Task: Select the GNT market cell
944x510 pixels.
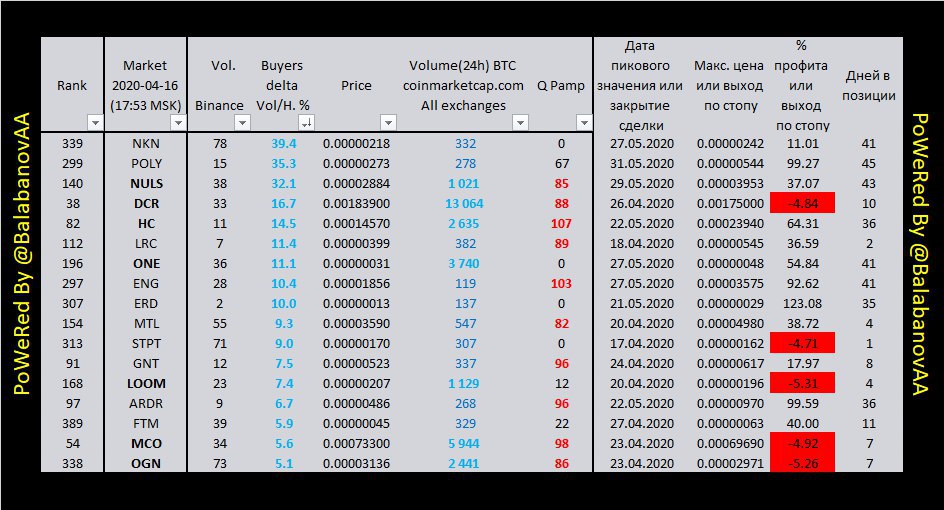Action: coord(146,364)
